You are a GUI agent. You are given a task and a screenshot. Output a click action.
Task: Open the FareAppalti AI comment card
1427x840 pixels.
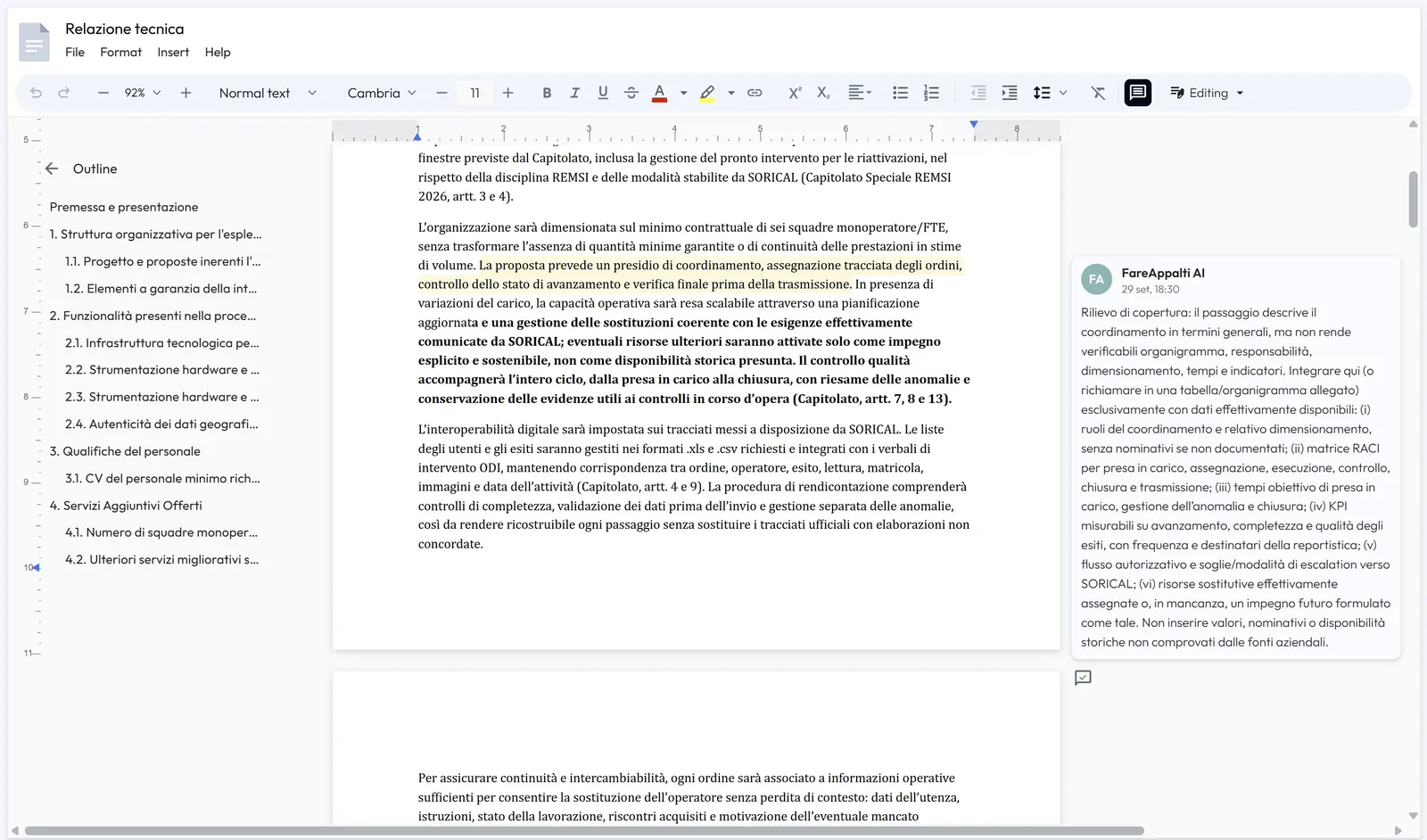[1235, 458]
